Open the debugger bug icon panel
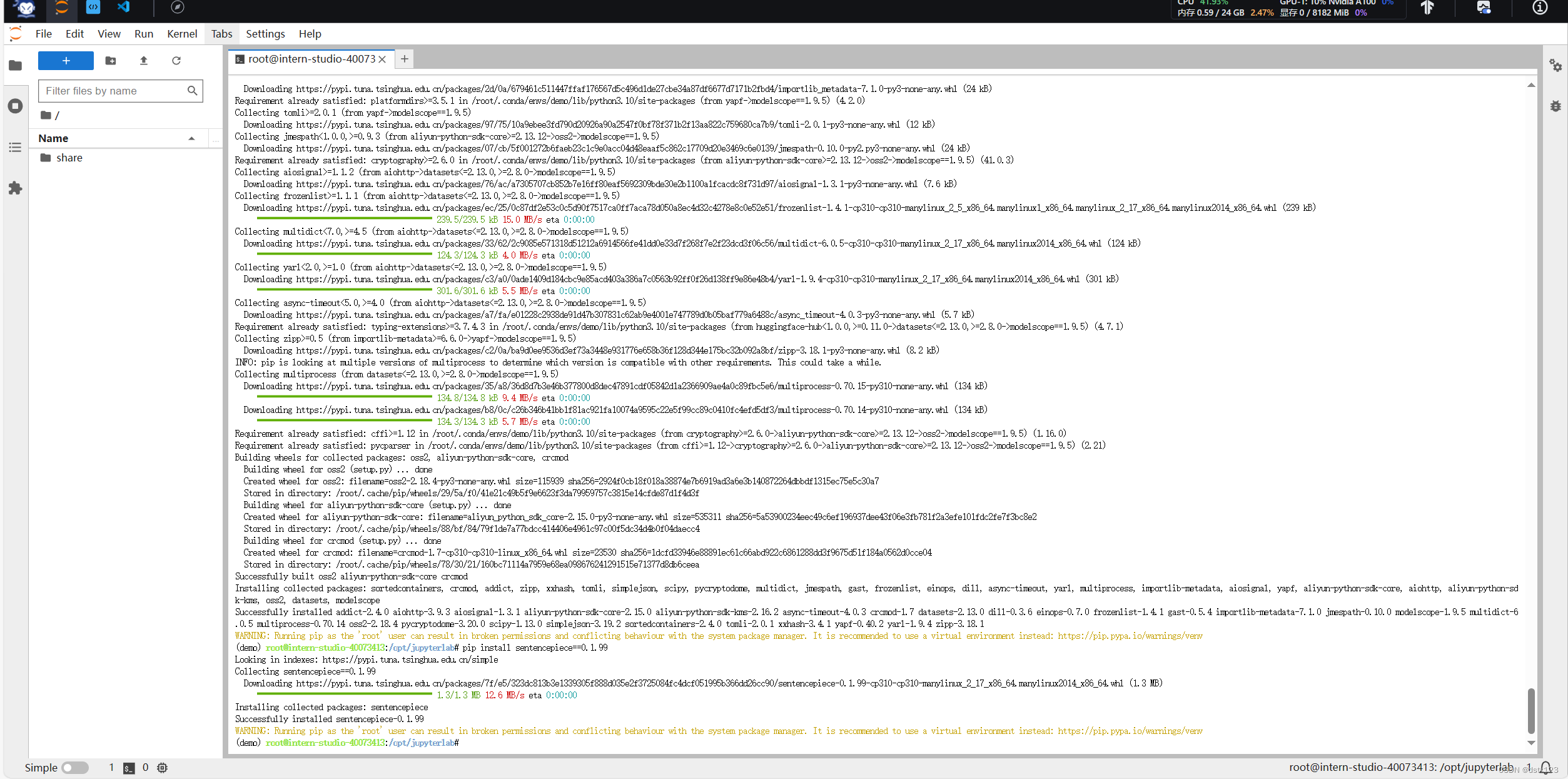This screenshot has width=1568, height=779. tap(1555, 106)
